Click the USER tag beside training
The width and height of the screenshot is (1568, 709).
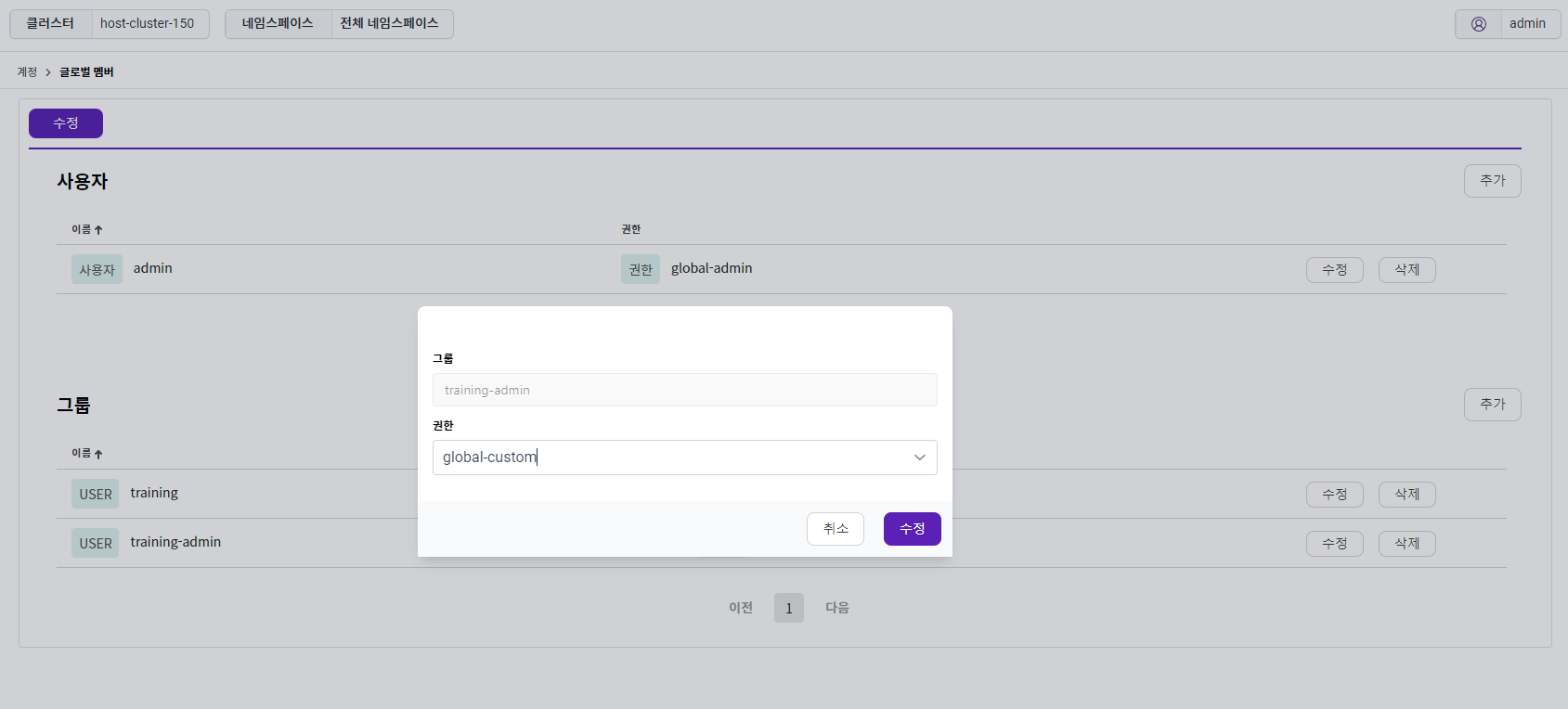(96, 494)
